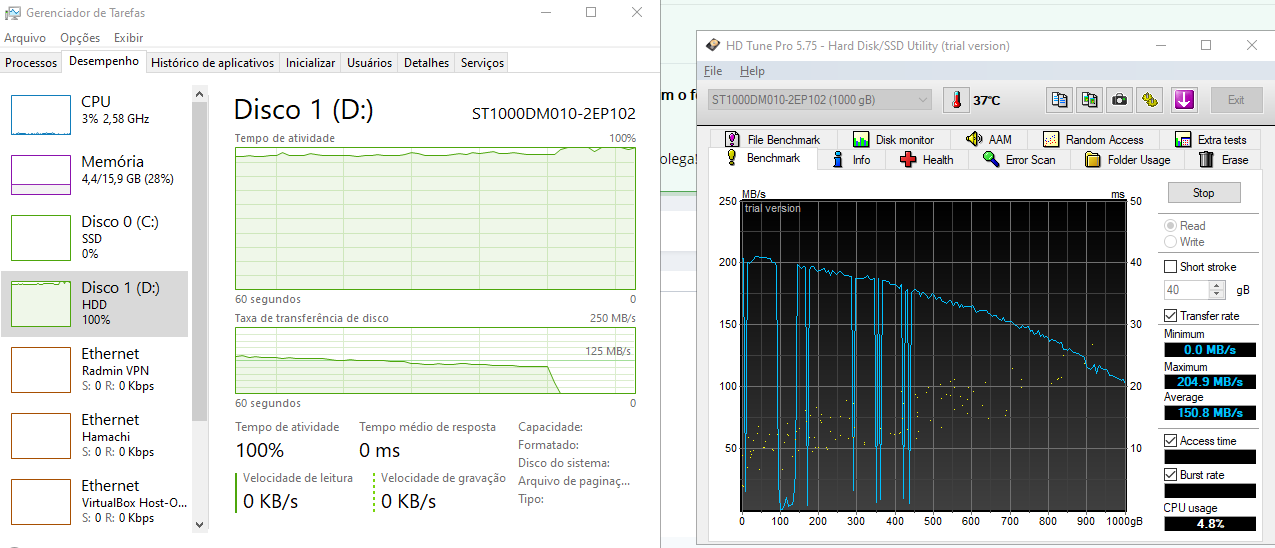The image size is (1275, 548).
Task: Click the camera save screenshot icon
Action: 1120,100
